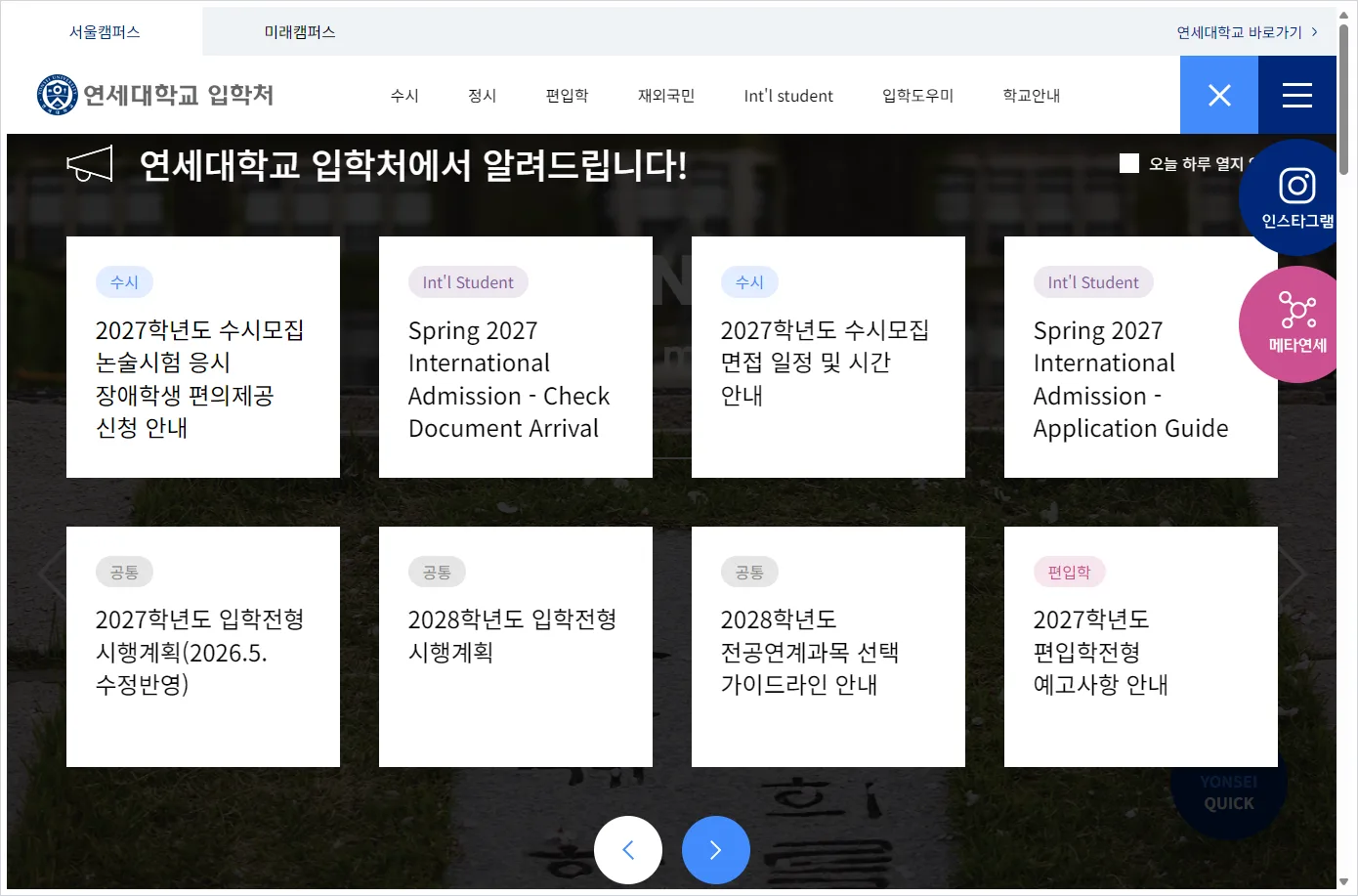Close the popup with the X icon

[1219, 95]
